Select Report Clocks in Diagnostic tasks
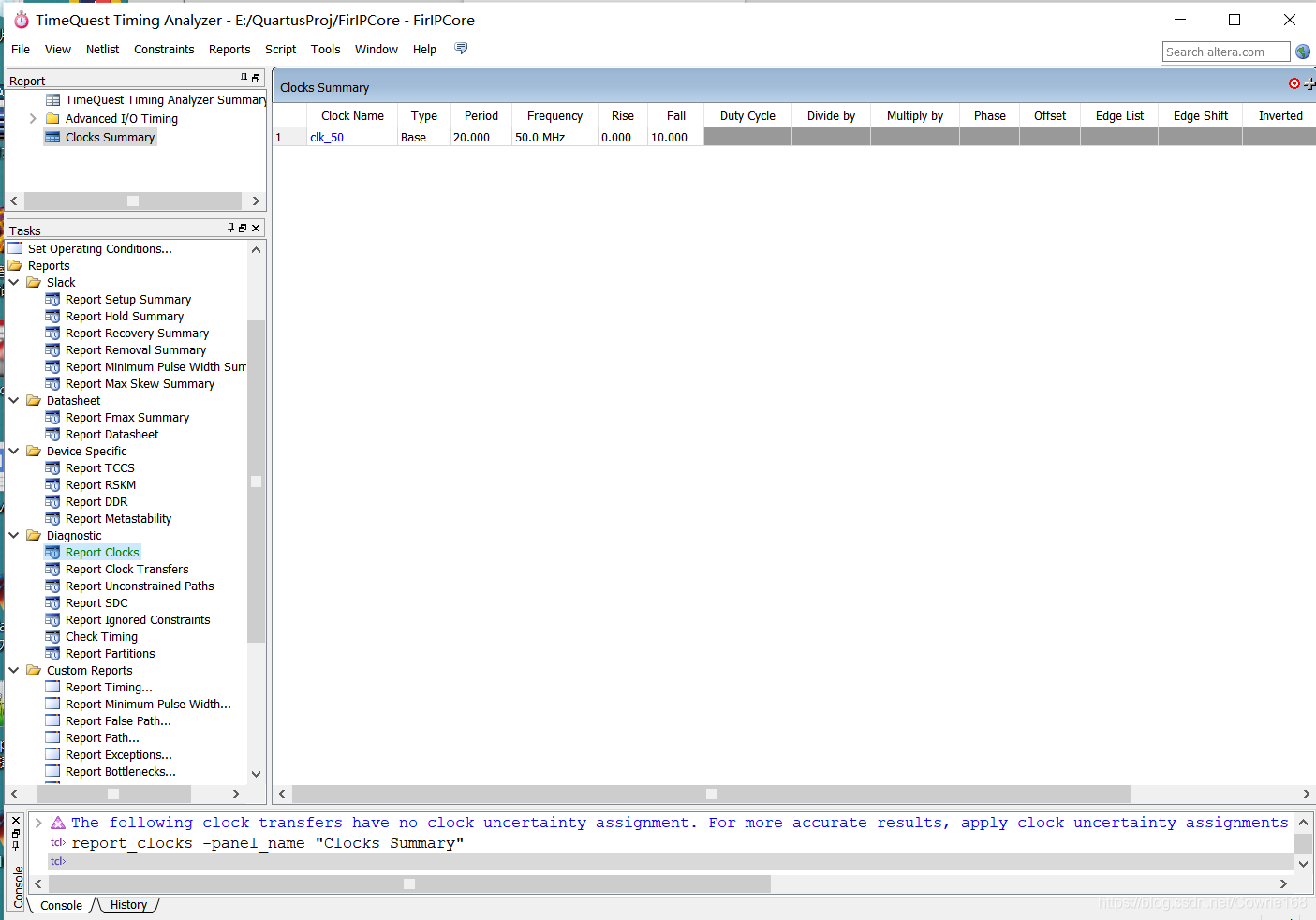Viewport: 1316px width, 920px height. (102, 553)
